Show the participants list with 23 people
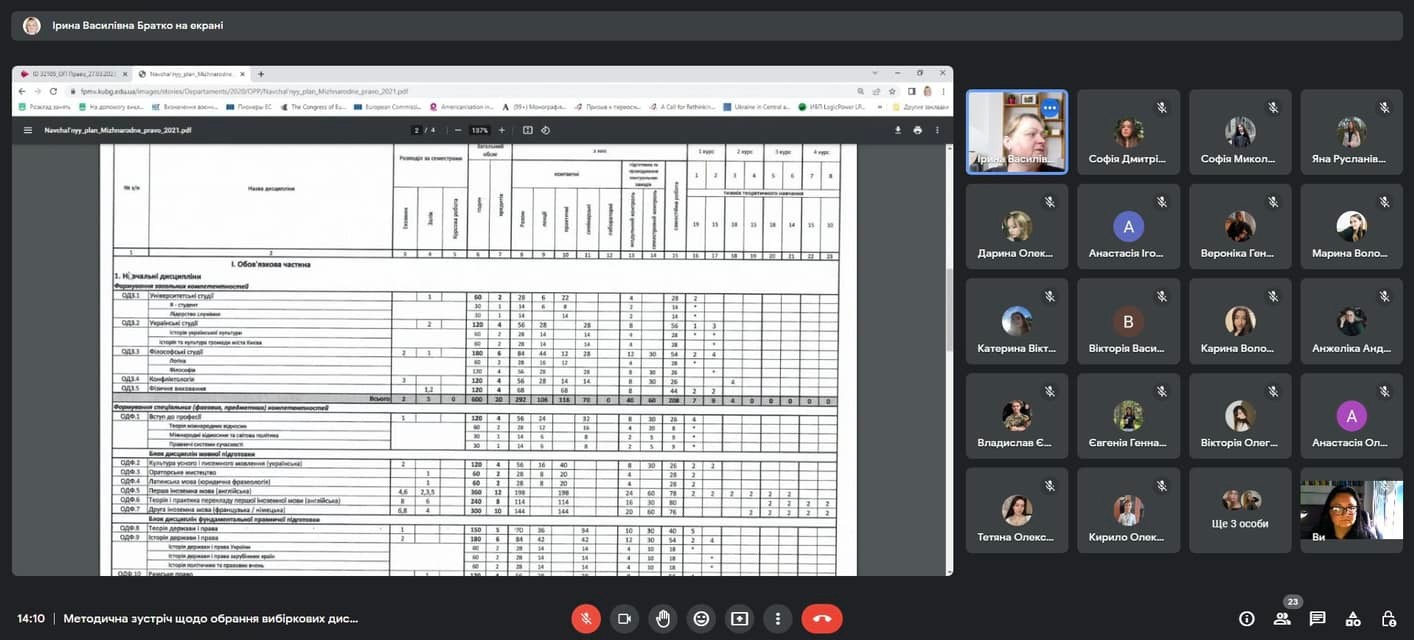Image resolution: width=1414 pixels, height=640 pixels. [1282, 618]
